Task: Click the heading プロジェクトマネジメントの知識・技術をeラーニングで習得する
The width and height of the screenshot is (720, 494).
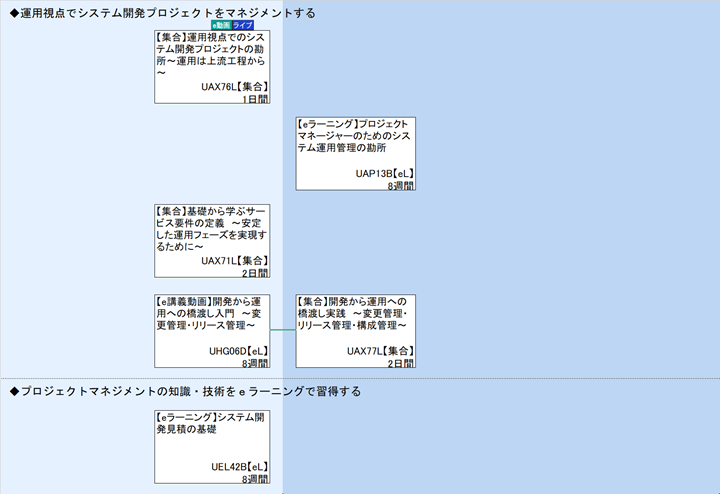Action: pos(185,392)
